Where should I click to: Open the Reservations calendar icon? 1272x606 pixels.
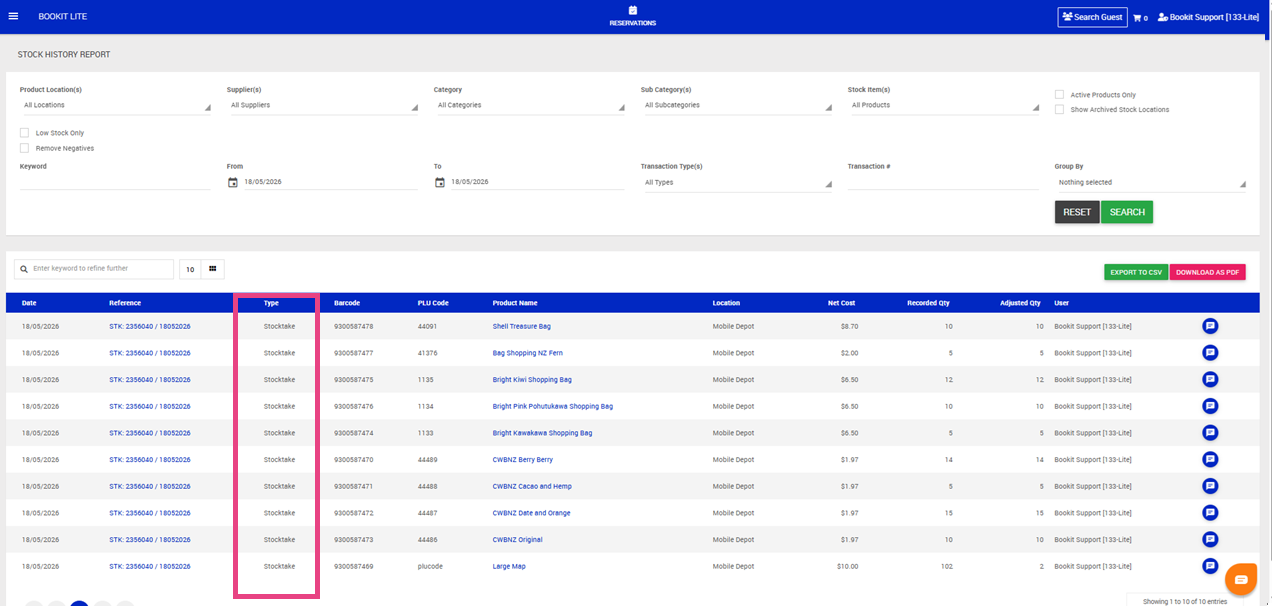(x=633, y=10)
